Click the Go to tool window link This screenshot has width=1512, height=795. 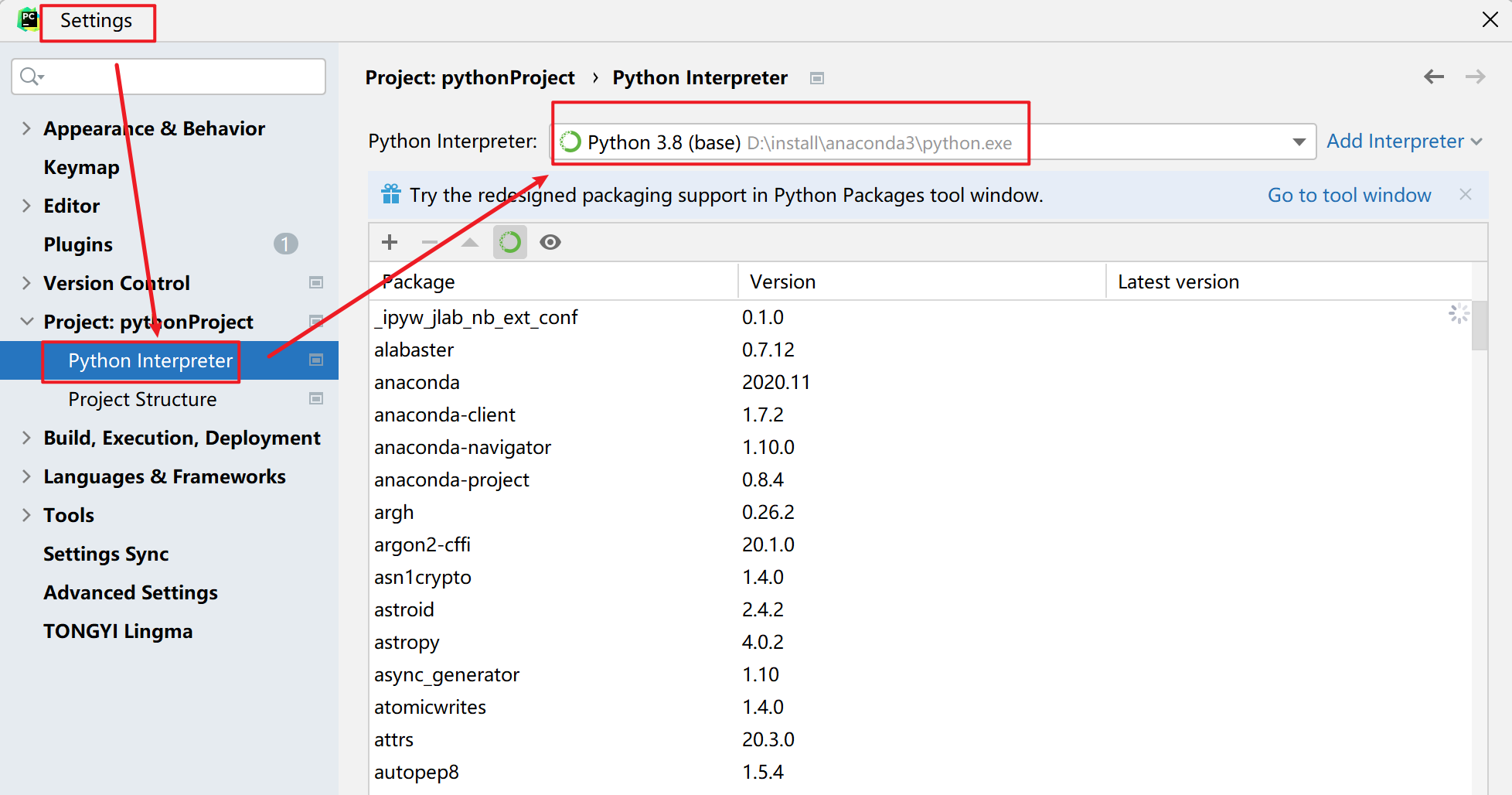pyautogui.click(x=1349, y=195)
